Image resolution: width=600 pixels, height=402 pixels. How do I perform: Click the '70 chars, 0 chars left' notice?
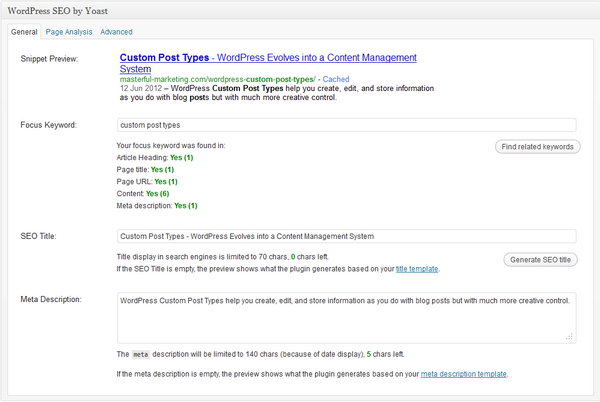[222, 257]
